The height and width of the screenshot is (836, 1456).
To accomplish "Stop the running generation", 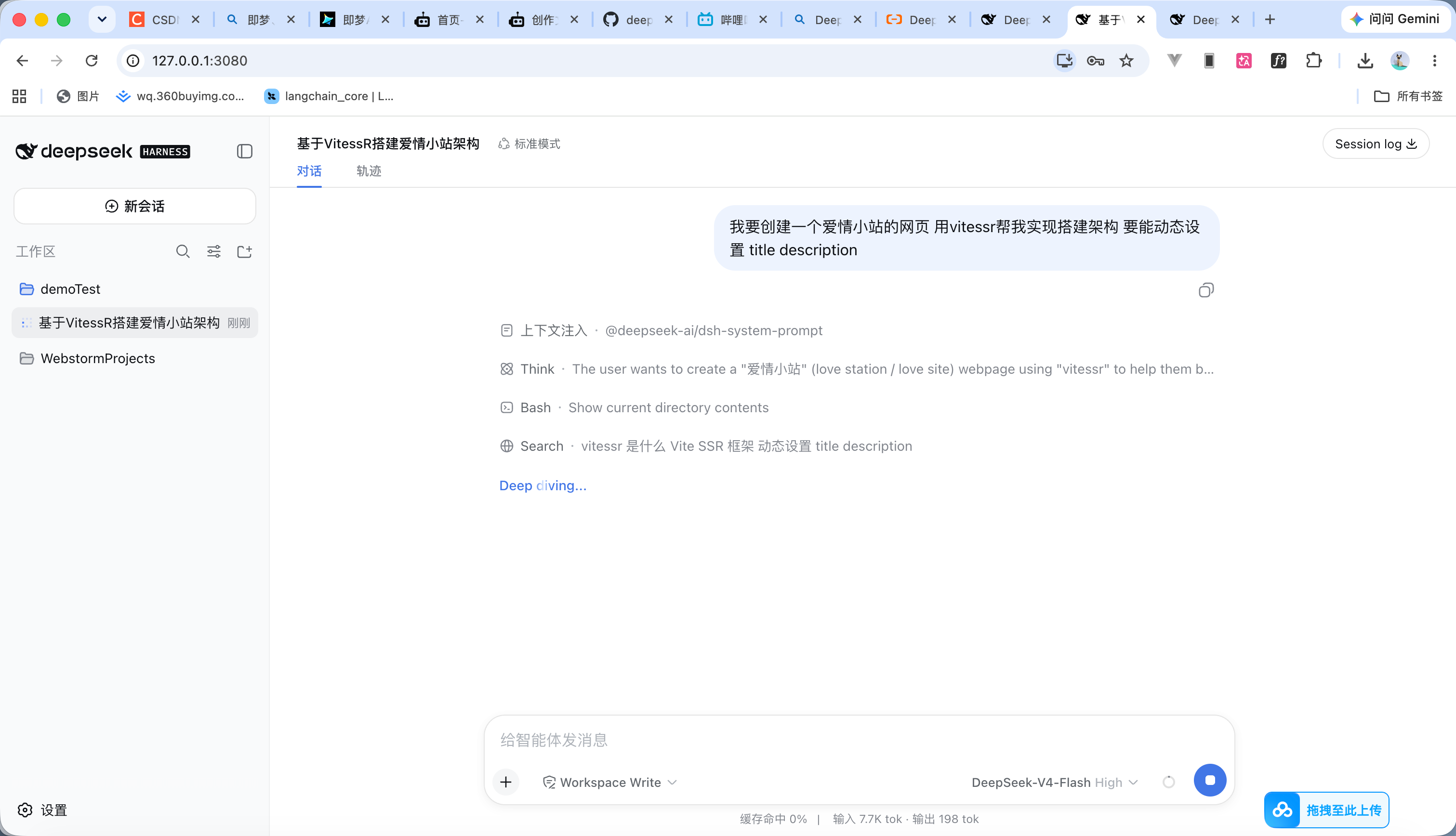I will (1210, 780).
